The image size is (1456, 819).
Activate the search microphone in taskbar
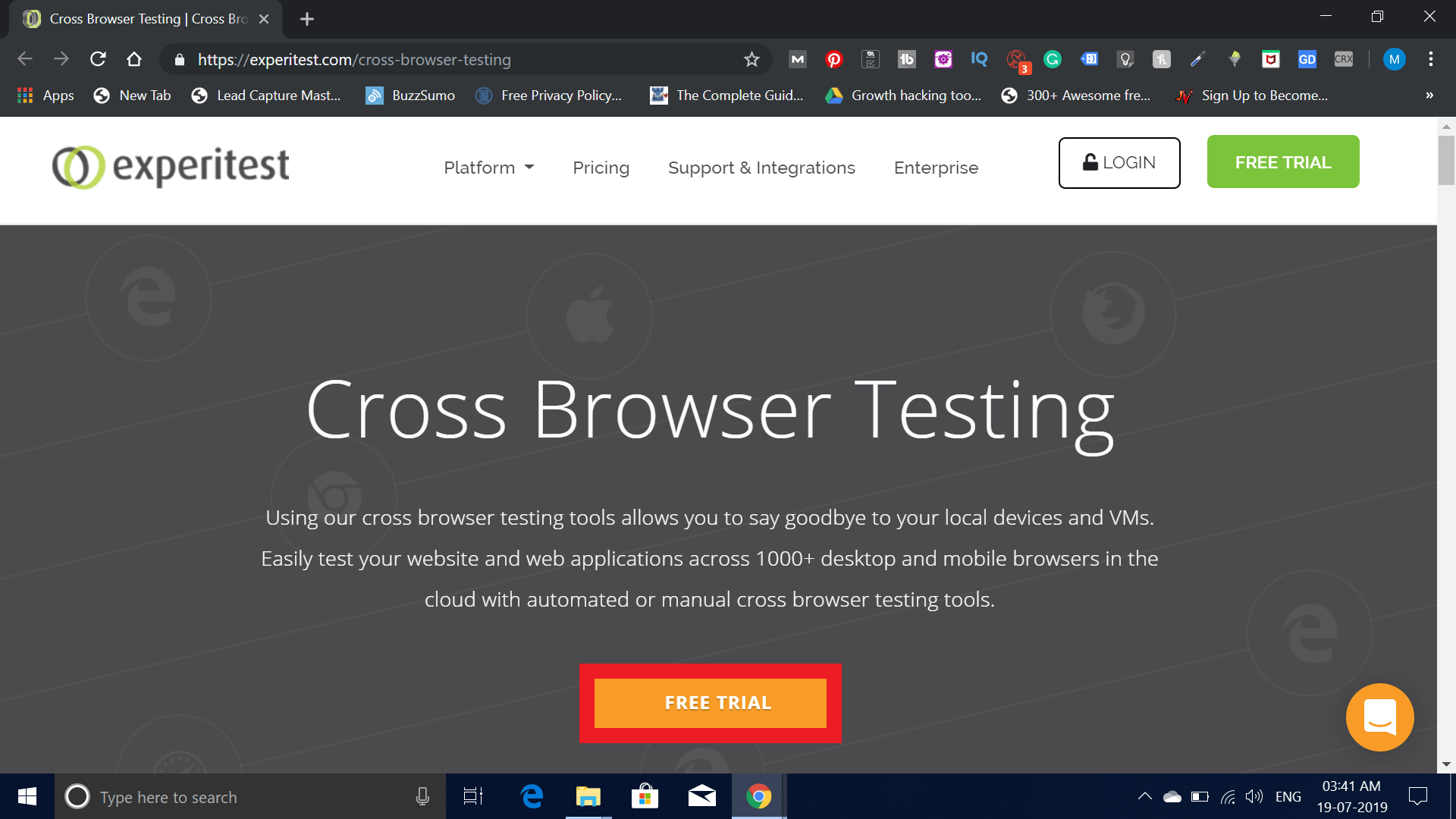click(x=422, y=796)
